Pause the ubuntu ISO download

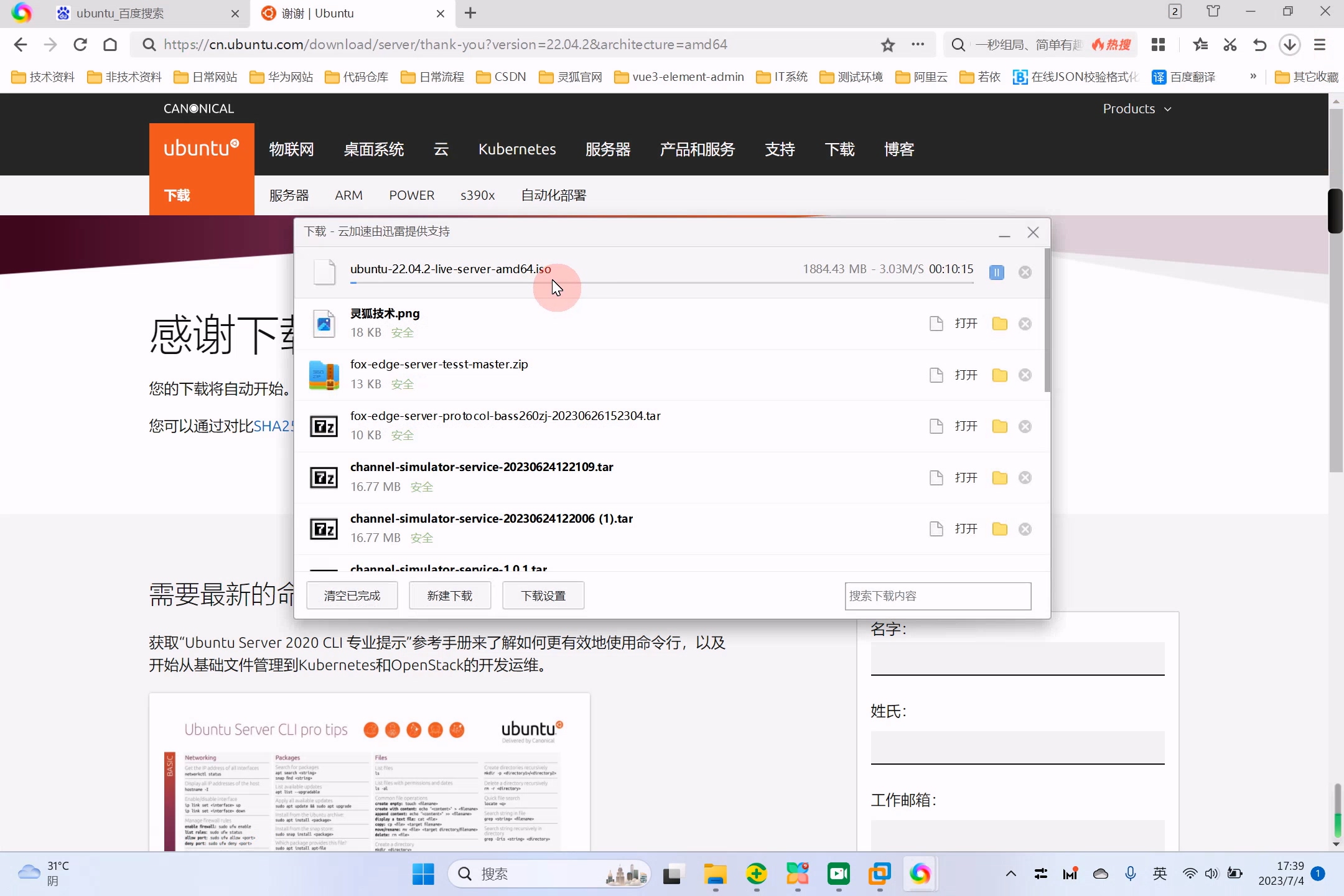[x=996, y=272]
